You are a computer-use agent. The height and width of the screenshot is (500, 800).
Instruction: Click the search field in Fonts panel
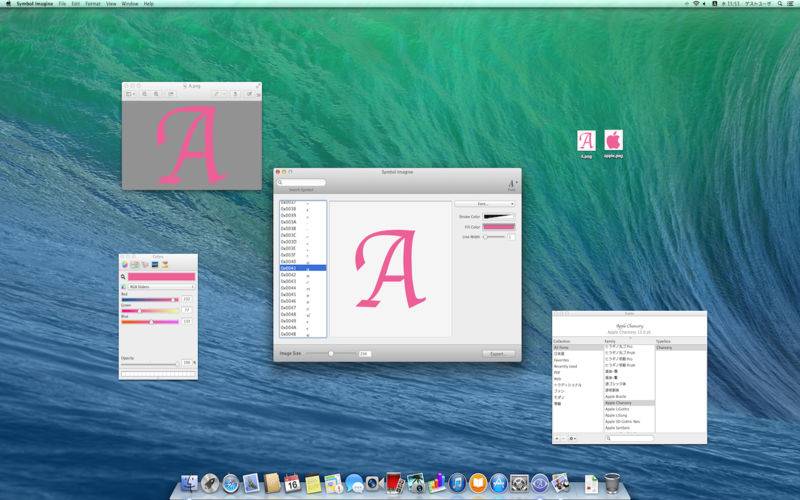point(629,438)
